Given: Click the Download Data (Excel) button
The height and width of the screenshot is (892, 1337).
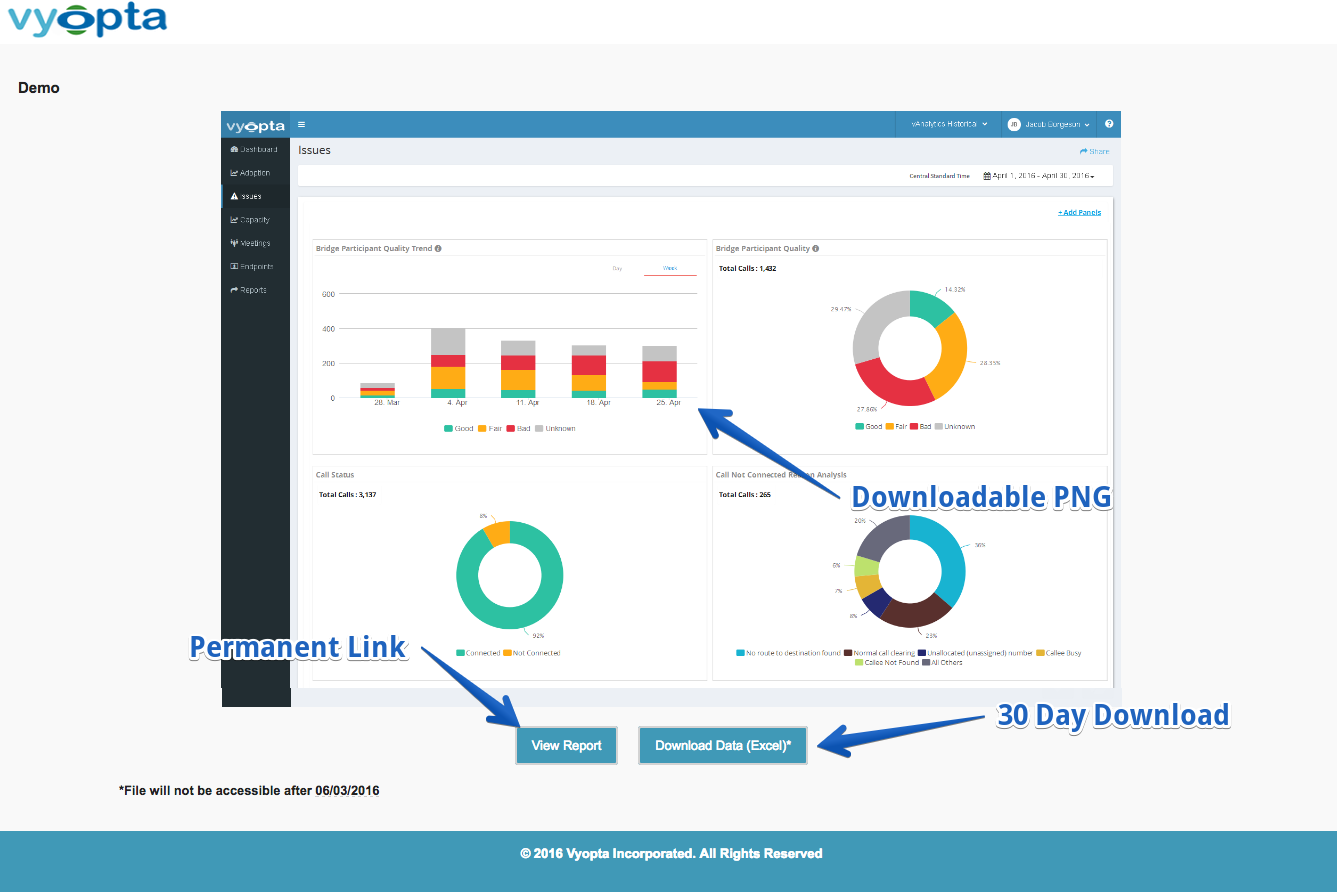Looking at the screenshot, I should [x=723, y=745].
